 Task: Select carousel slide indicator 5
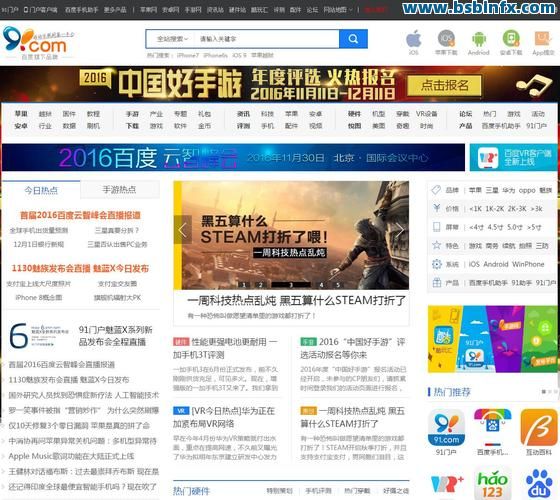tap(338, 285)
